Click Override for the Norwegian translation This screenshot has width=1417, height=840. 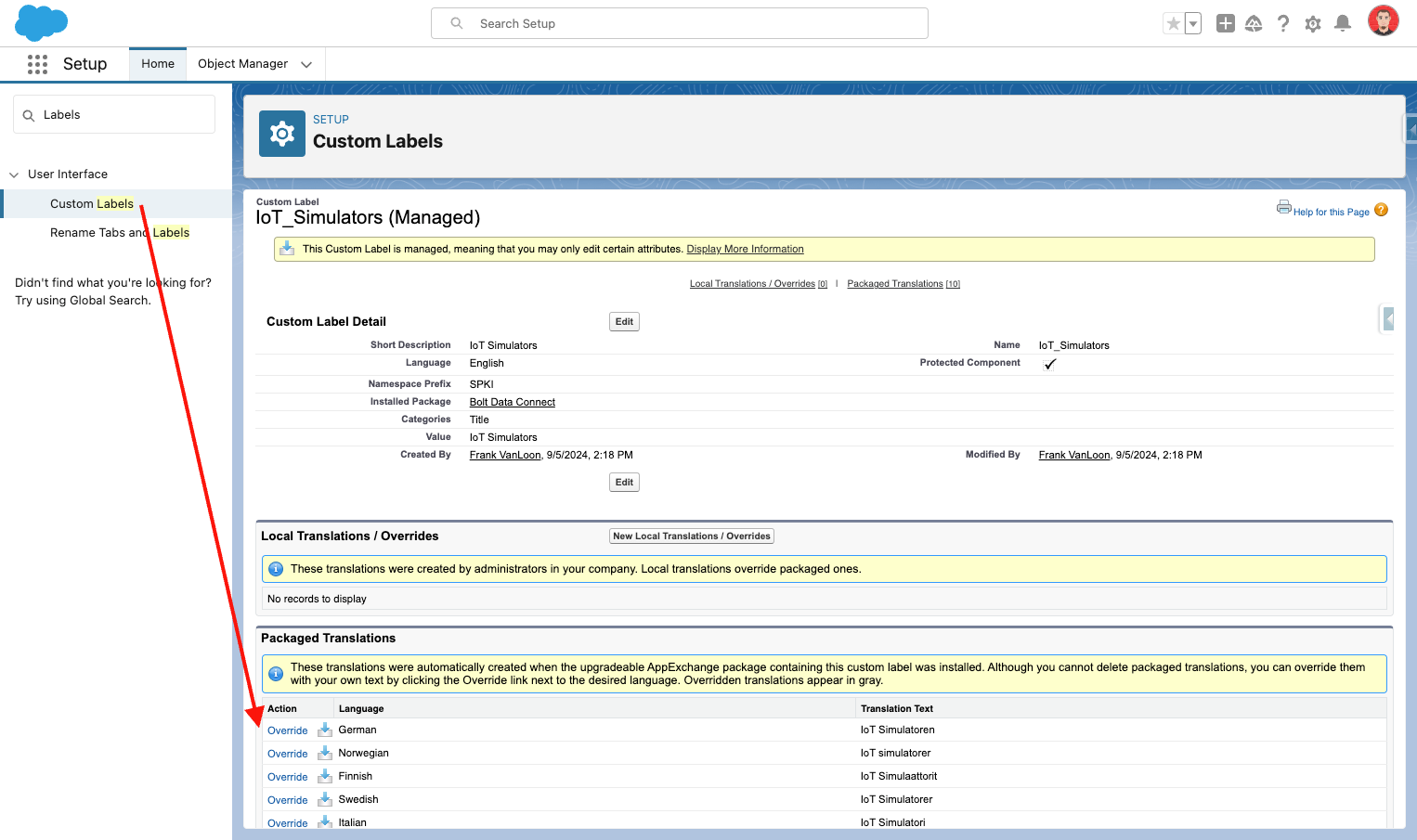288,754
